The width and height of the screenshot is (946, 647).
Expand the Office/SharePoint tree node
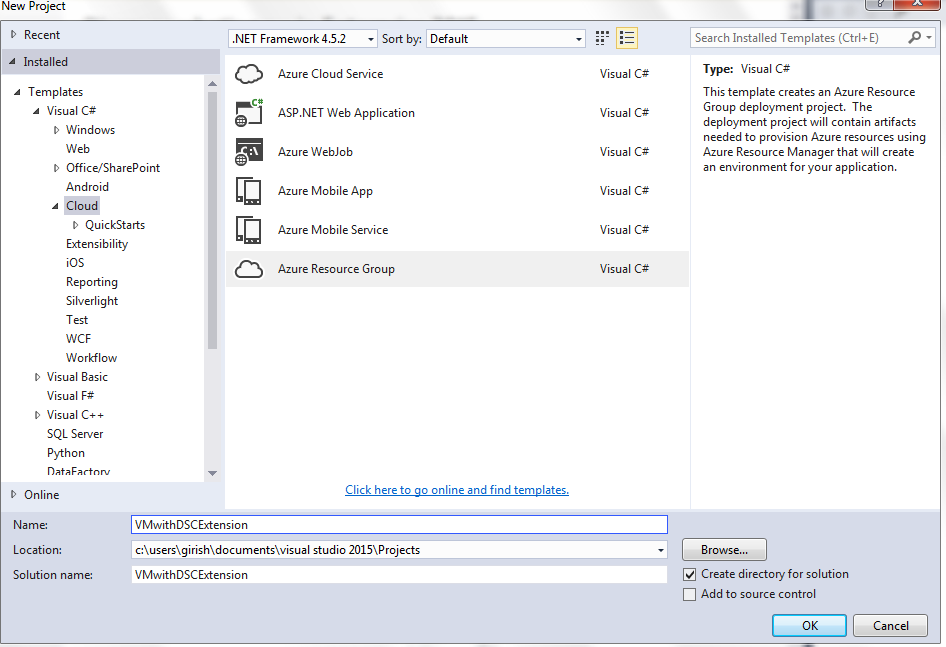pos(56,168)
